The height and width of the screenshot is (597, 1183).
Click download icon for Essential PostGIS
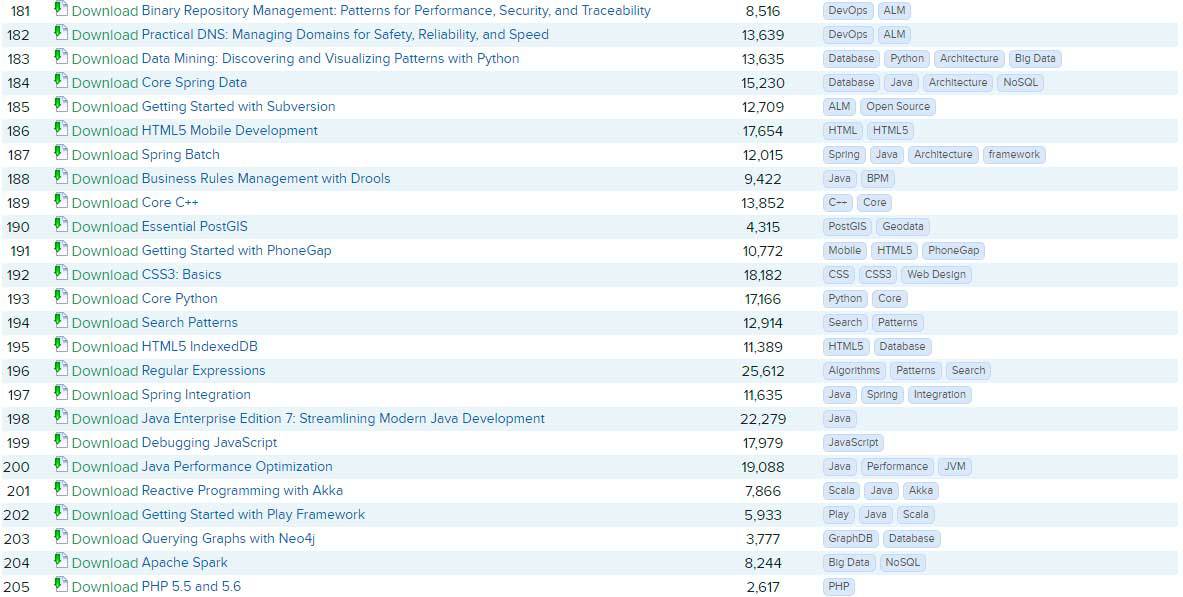(61, 225)
